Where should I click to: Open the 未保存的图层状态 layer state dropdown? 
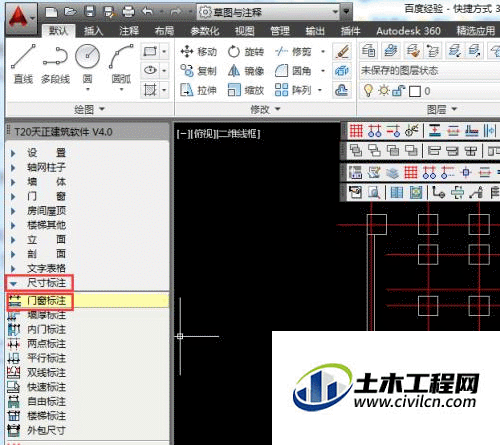[429, 71]
